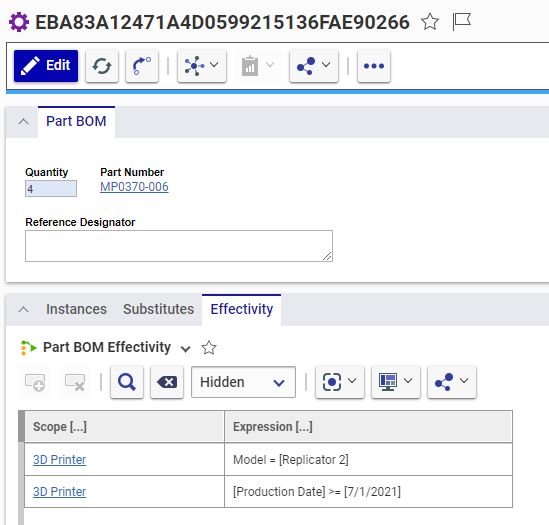The height and width of the screenshot is (525, 549).
Task: Click the delete row icon
Action: pos(75,382)
